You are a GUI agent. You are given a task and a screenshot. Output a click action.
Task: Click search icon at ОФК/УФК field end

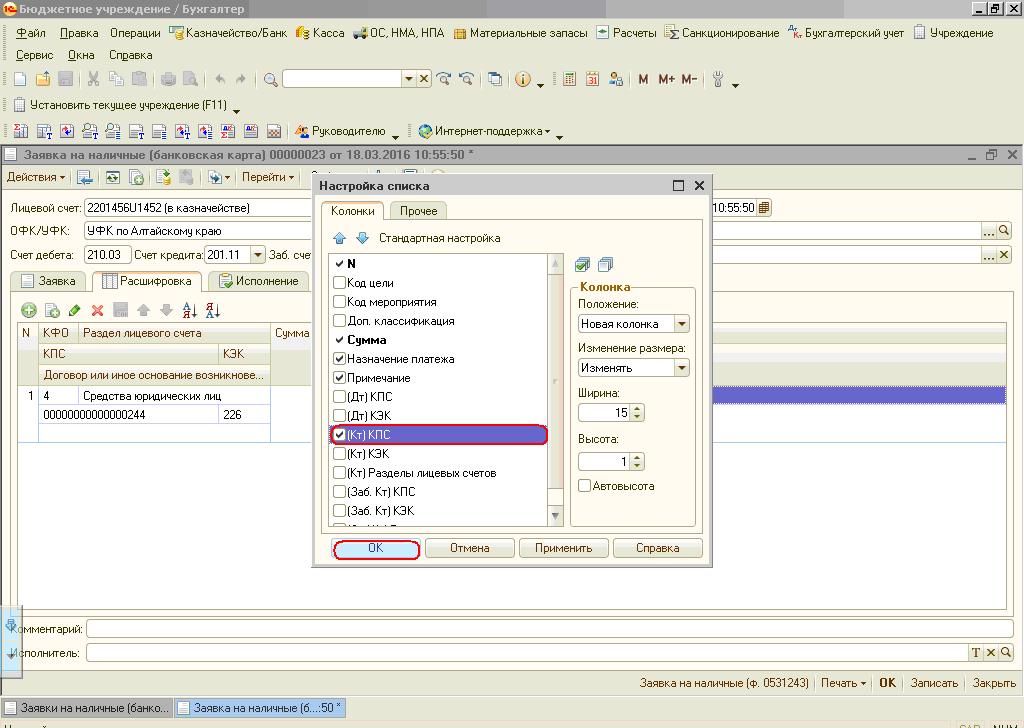tap(1004, 231)
